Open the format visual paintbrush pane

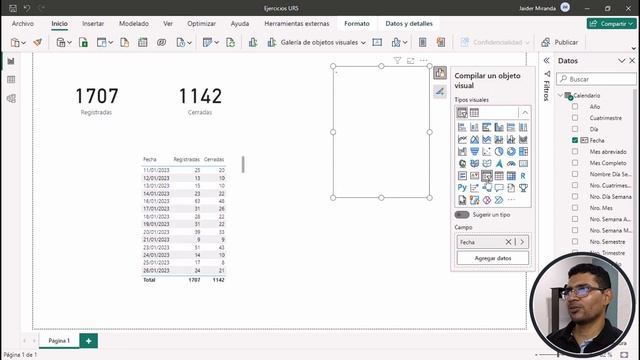440,92
